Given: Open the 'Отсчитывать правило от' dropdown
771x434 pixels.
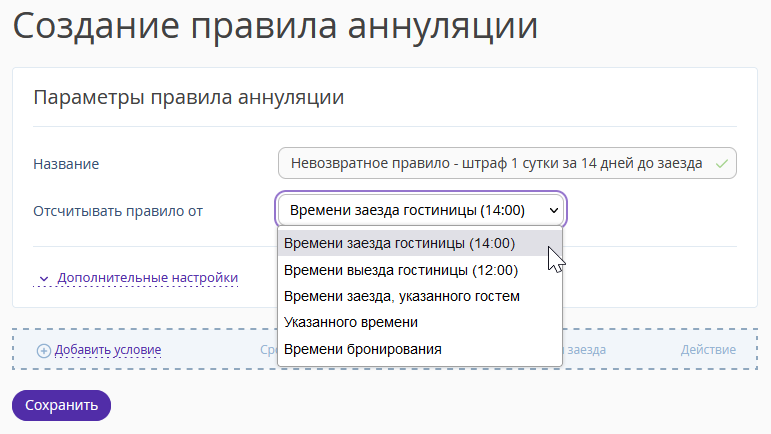Looking at the screenshot, I should 421,210.
